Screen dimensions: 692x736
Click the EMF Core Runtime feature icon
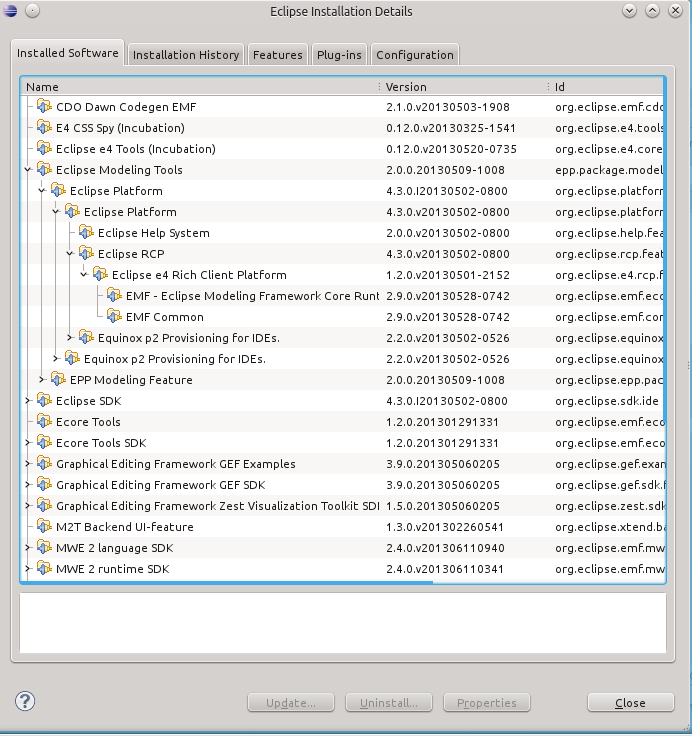coord(115,296)
